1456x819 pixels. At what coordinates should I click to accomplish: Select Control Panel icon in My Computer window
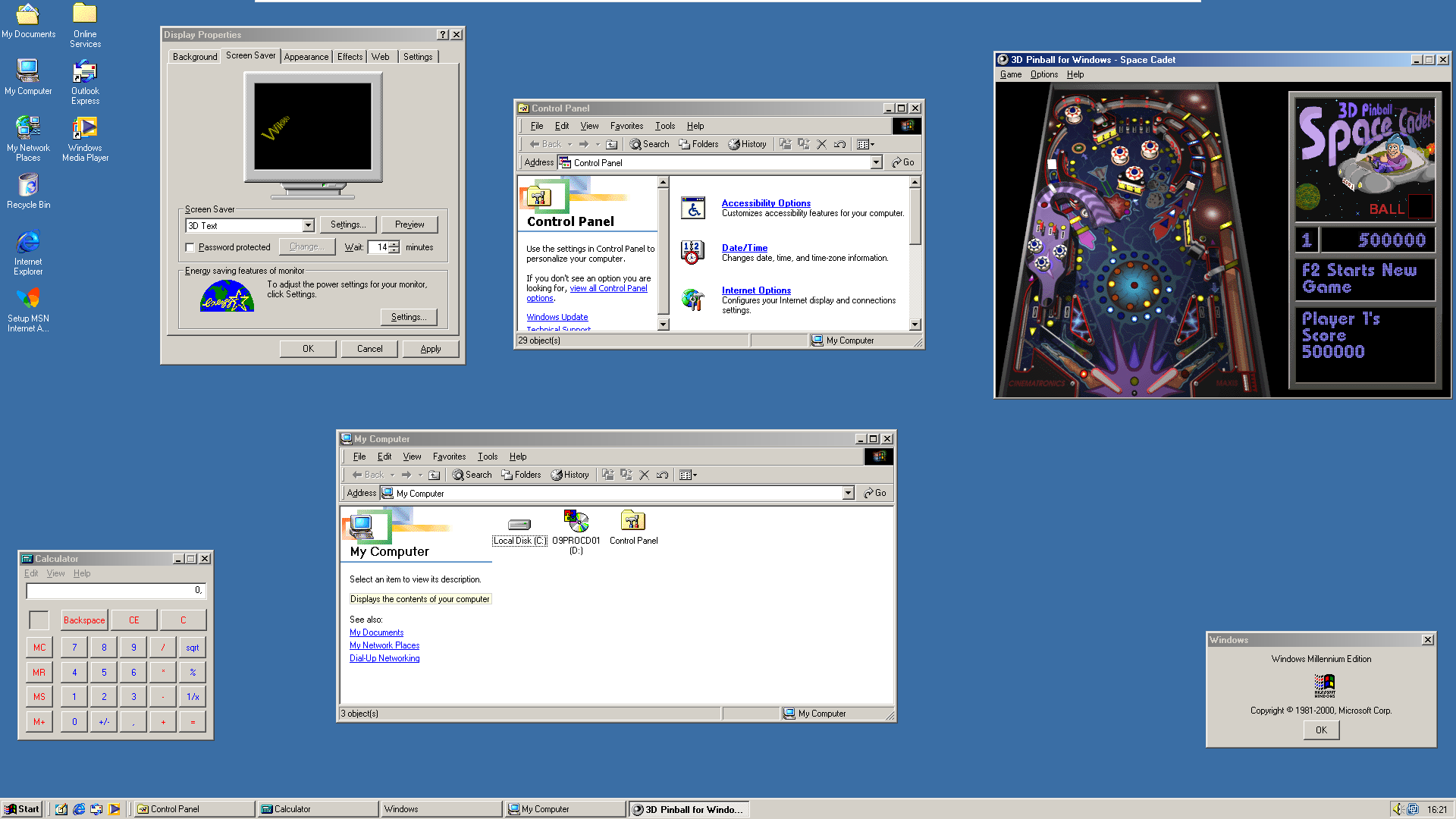pos(633,528)
